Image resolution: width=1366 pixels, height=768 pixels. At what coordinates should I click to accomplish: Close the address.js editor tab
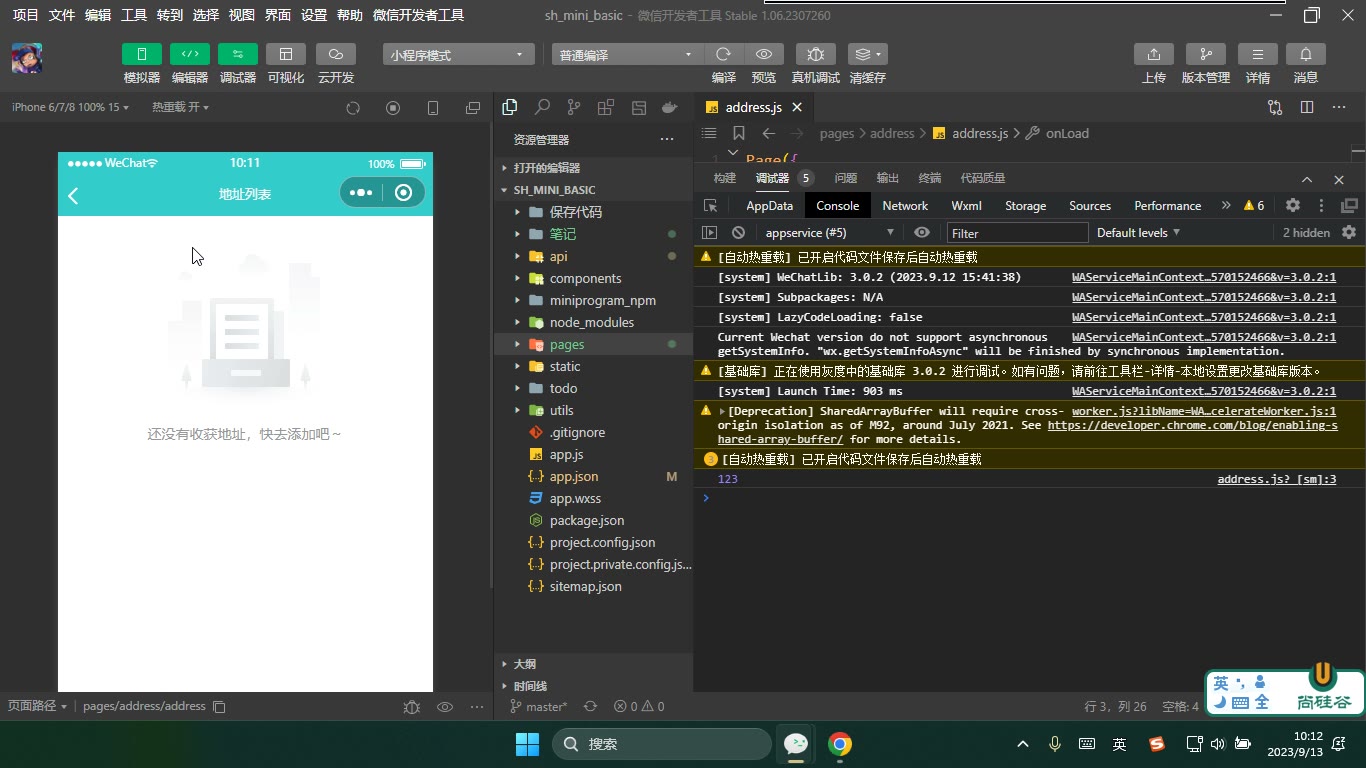pyautogui.click(x=797, y=107)
